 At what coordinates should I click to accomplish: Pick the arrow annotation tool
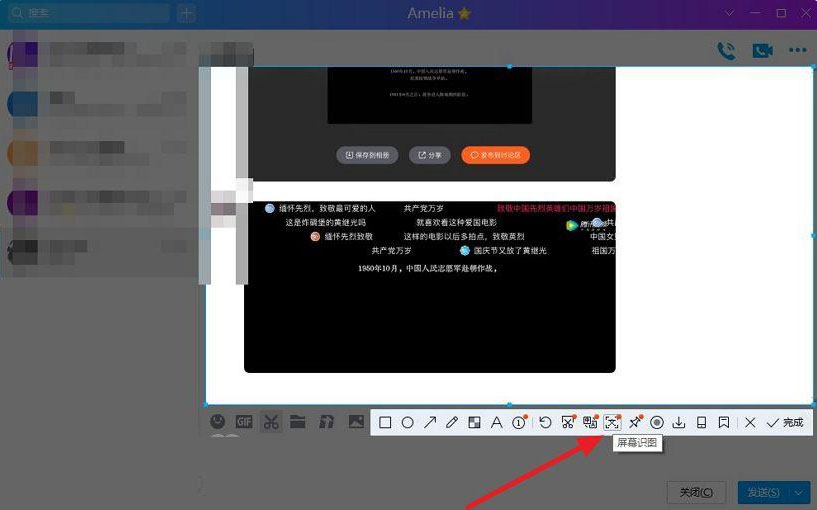tap(430, 423)
